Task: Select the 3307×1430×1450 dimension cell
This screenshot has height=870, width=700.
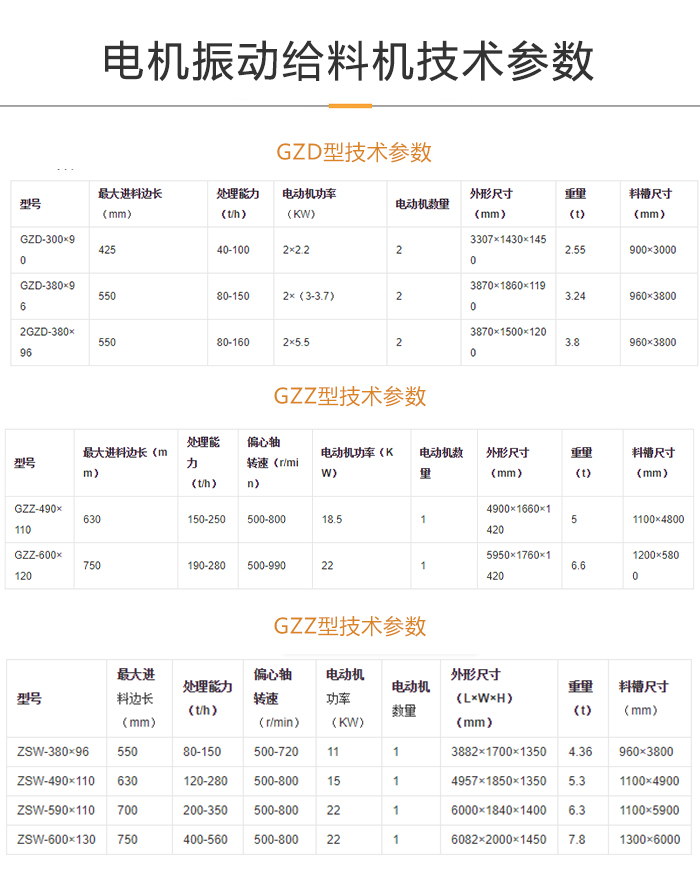Action: [x=508, y=250]
